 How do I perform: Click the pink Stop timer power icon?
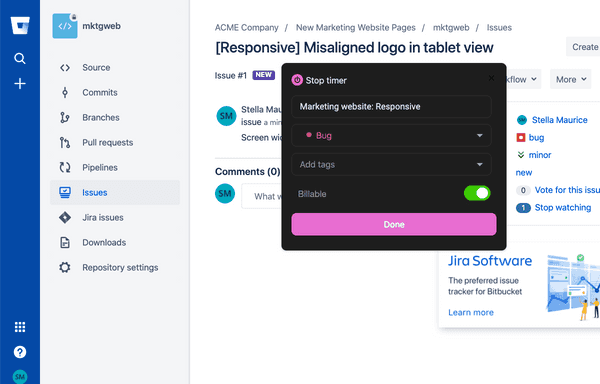(297, 80)
